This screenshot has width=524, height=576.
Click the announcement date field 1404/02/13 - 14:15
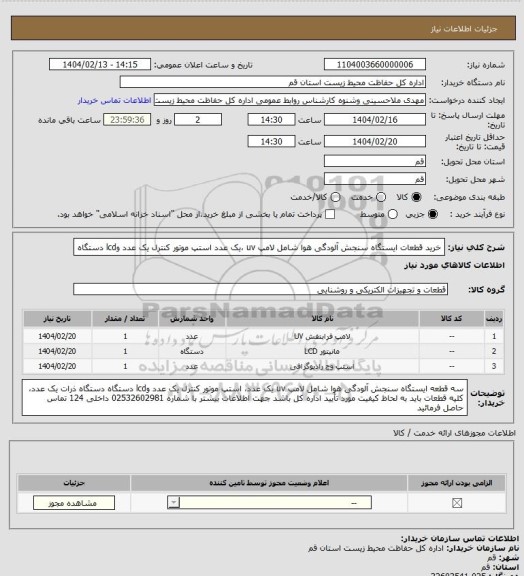(x=100, y=65)
